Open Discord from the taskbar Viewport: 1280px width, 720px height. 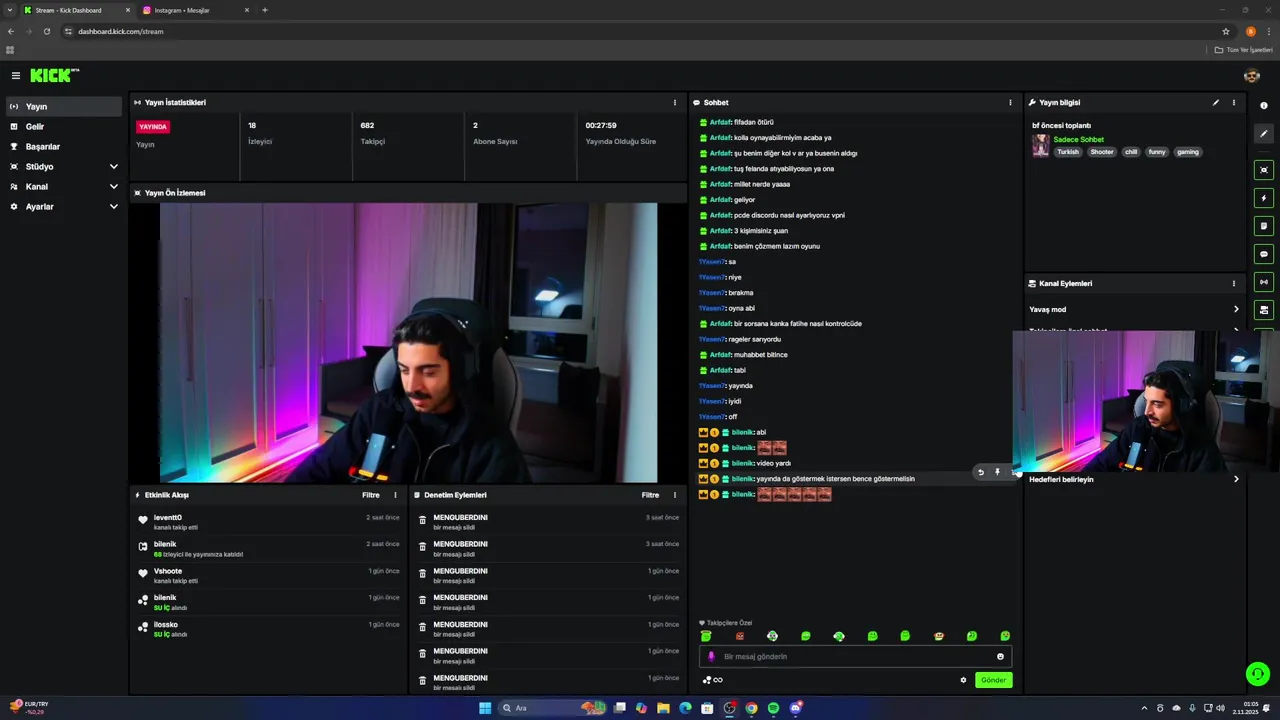tap(795, 708)
